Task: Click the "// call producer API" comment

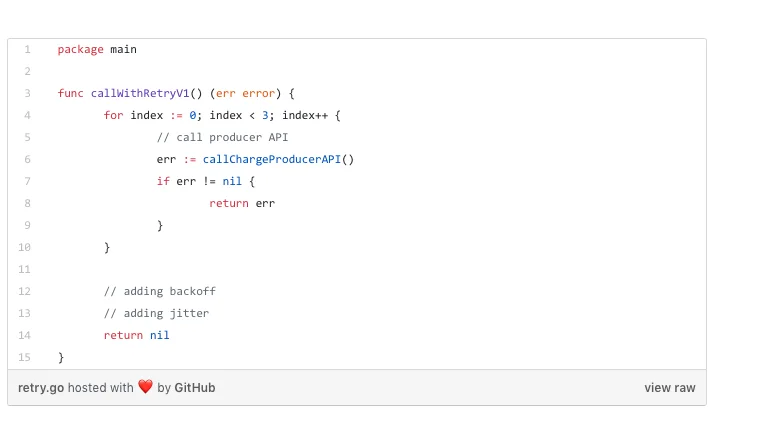Action: coord(222,137)
